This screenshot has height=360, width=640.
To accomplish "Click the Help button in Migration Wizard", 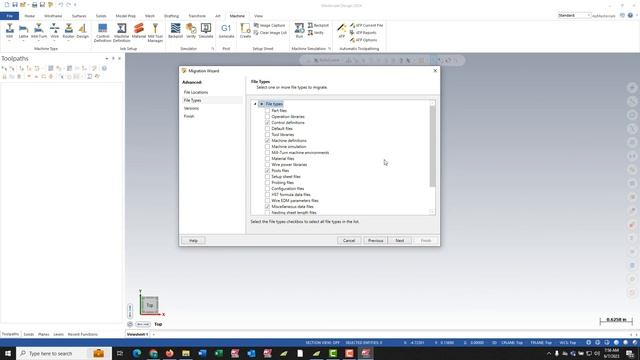I will [x=193, y=240].
